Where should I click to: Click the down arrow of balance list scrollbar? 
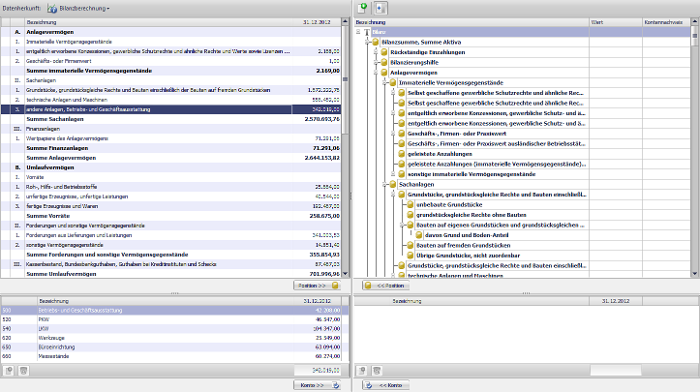point(345,274)
